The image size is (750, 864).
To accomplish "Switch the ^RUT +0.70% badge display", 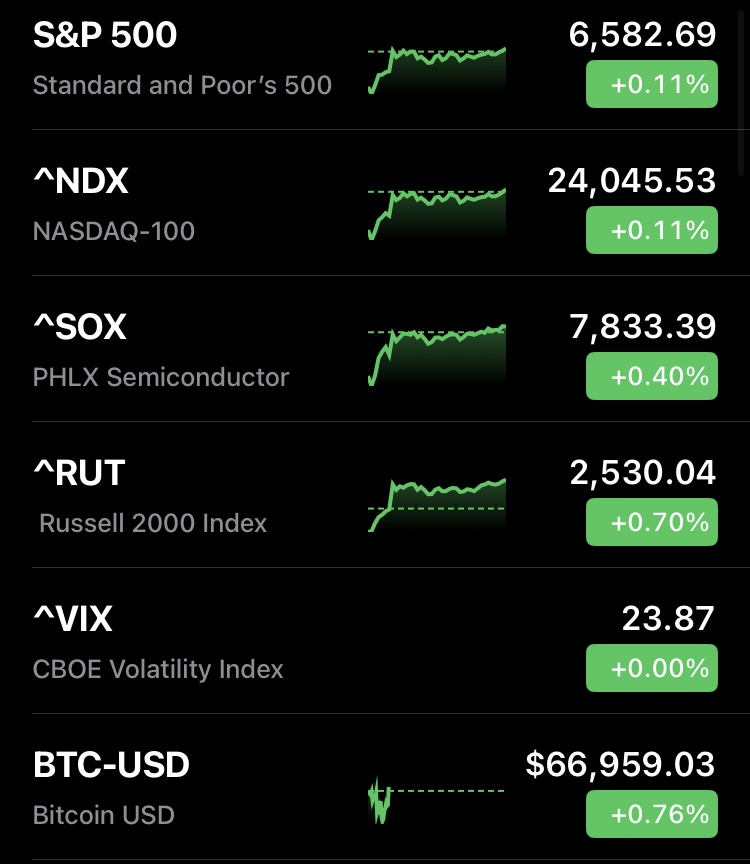I will 651,522.
